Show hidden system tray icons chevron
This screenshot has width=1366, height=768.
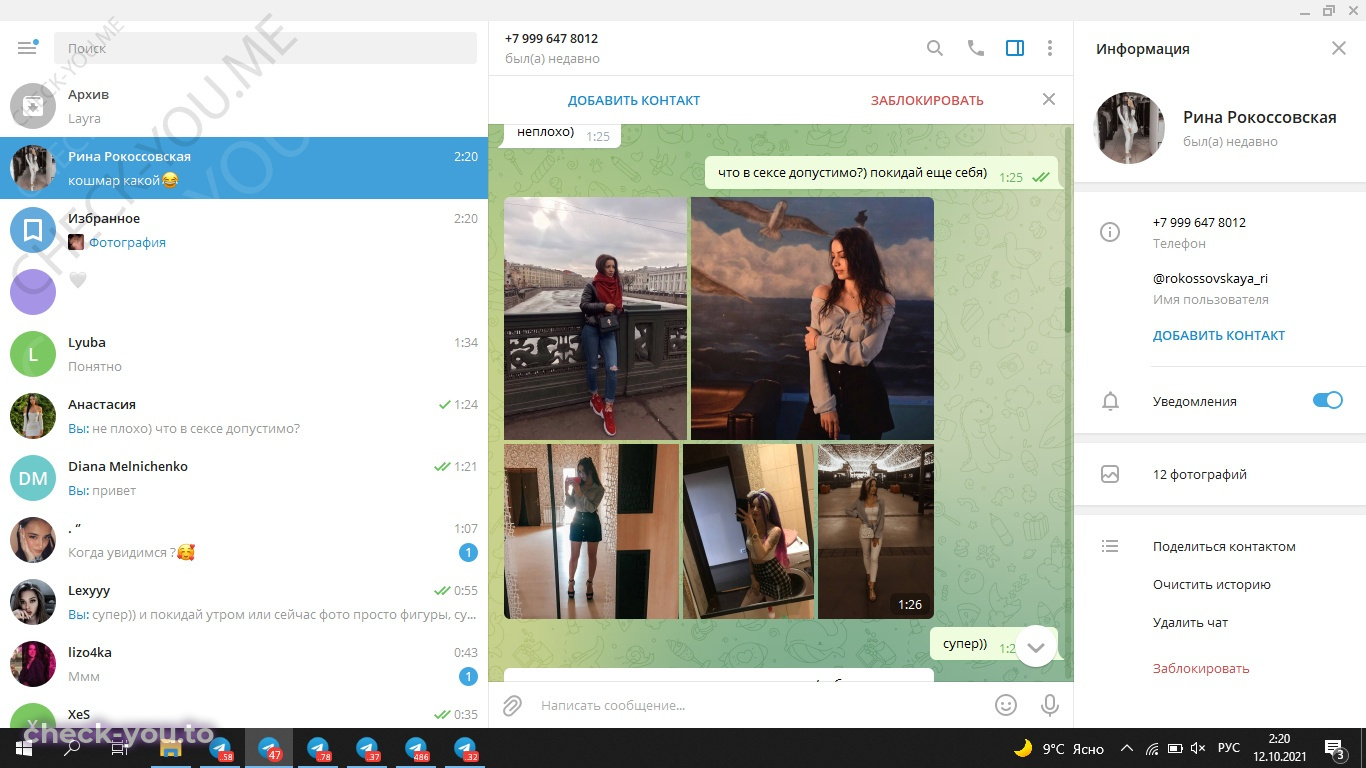click(1127, 748)
